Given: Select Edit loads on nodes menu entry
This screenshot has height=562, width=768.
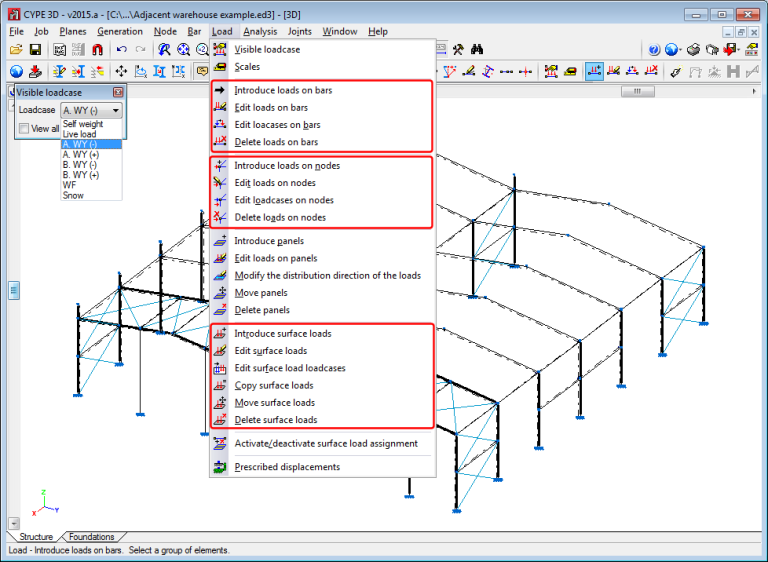Looking at the screenshot, I should pyautogui.click(x=323, y=183).
